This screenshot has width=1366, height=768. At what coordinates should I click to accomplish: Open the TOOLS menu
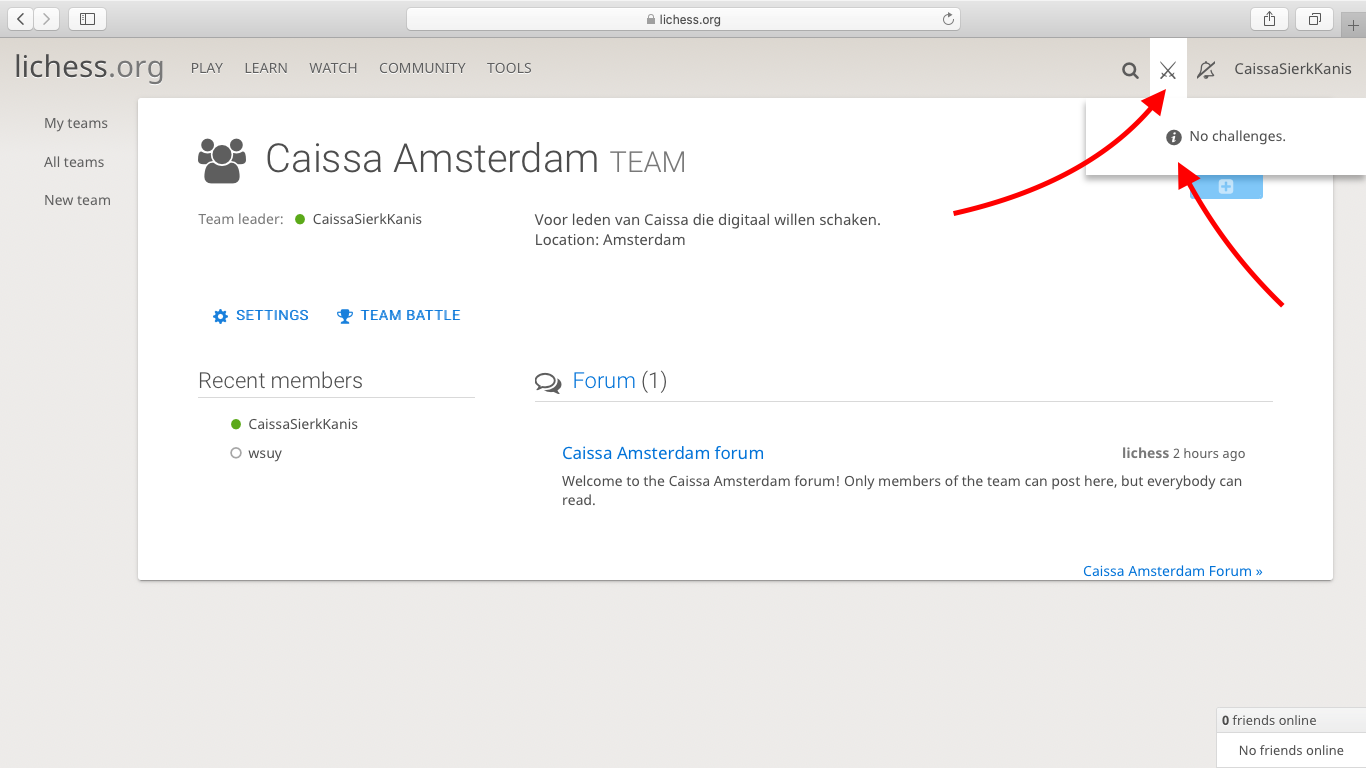(x=509, y=68)
